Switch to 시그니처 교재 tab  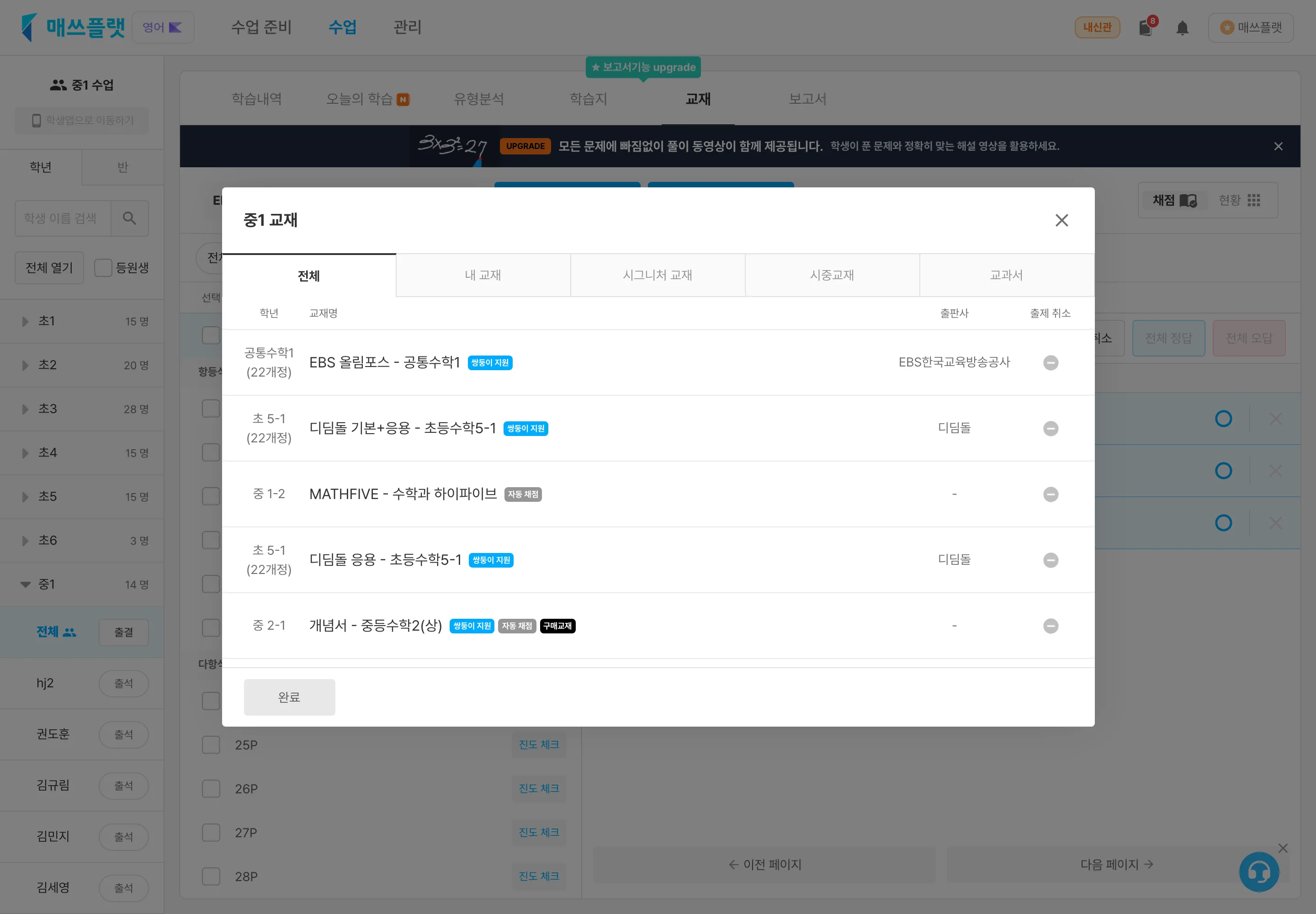tap(658, 276)
